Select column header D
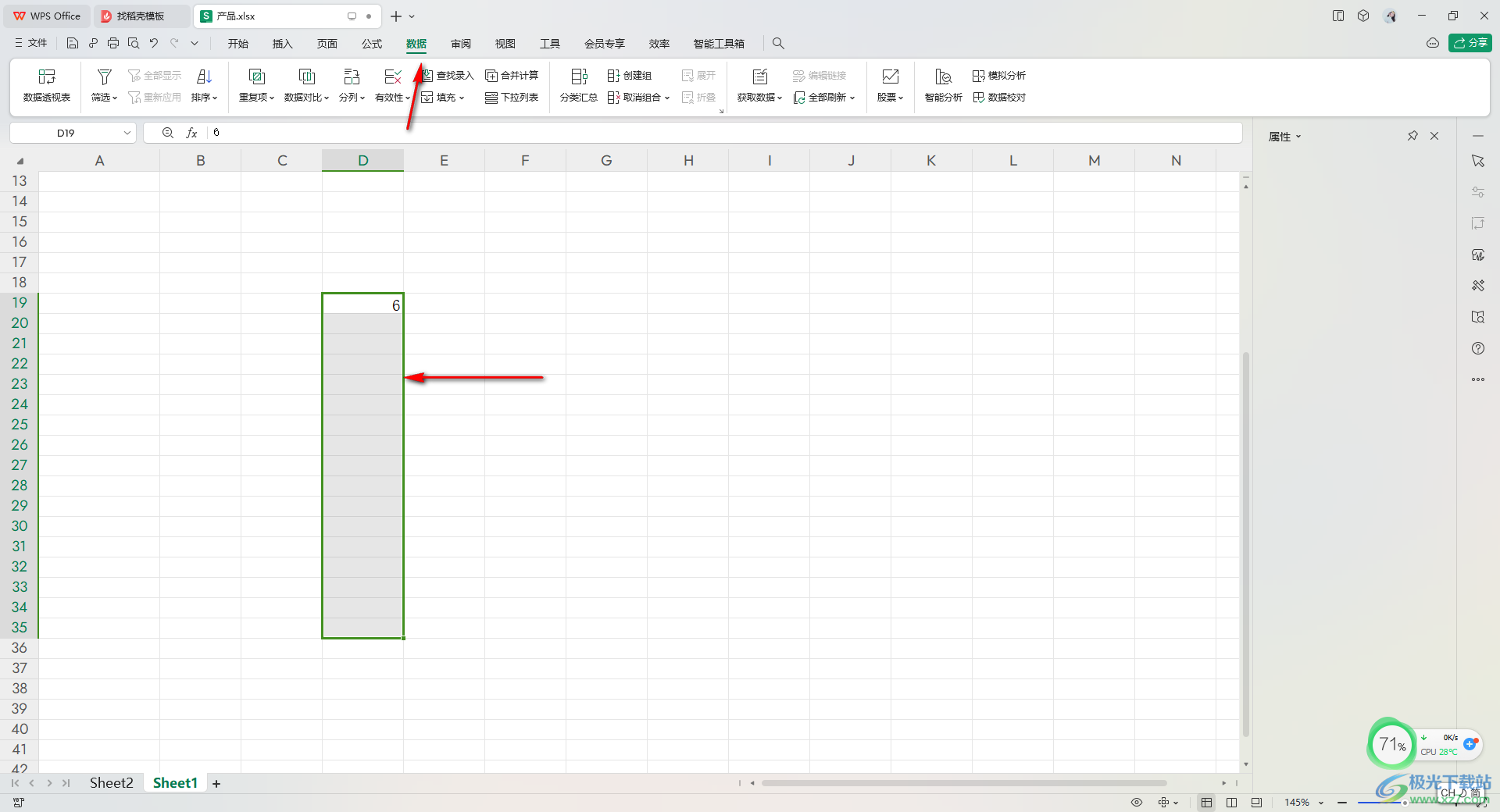Screen dimensions: 1500x812 [363, 161]
